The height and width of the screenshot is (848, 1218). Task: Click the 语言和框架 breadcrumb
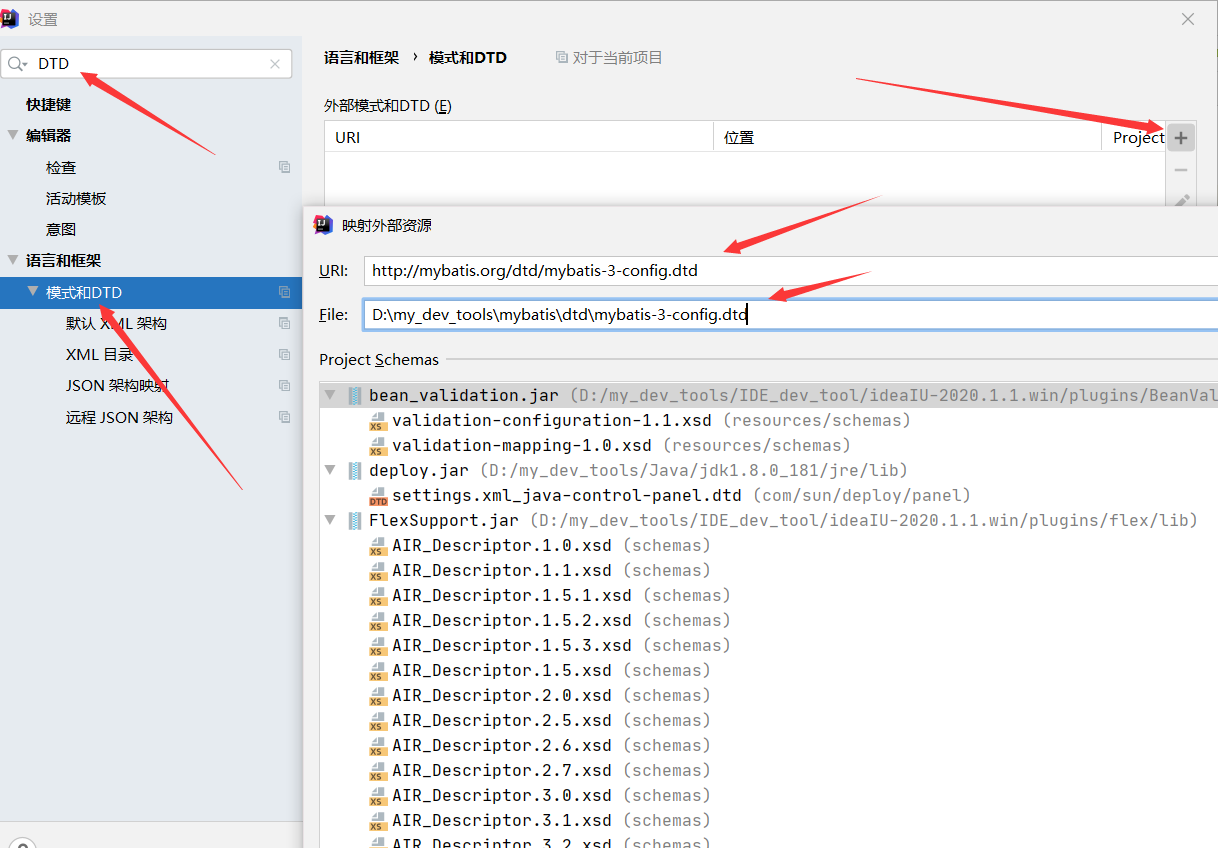click(361, 58)
